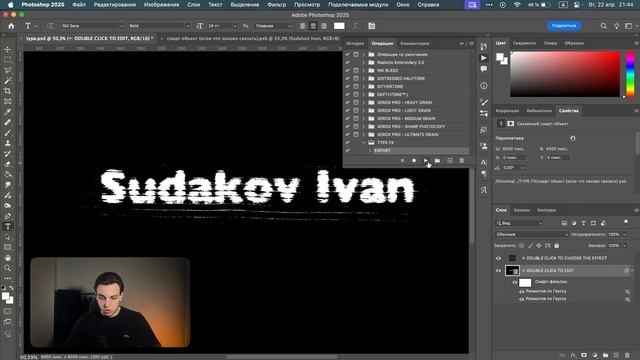Image resolution: width=640 pixels, height=360 pixels.
Task: Click the text color swatch in options bar
Action: [339, 26]
